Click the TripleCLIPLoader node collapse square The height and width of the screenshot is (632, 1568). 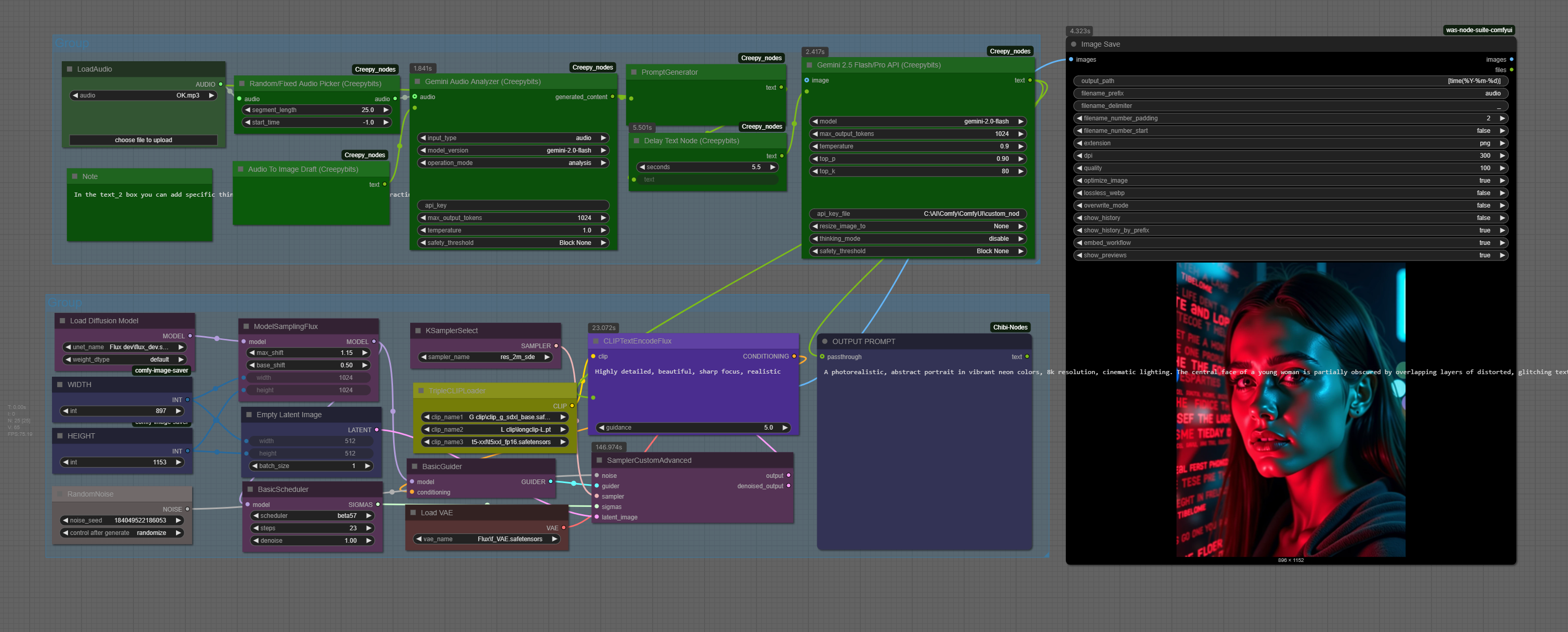click(x=421, y=391)
